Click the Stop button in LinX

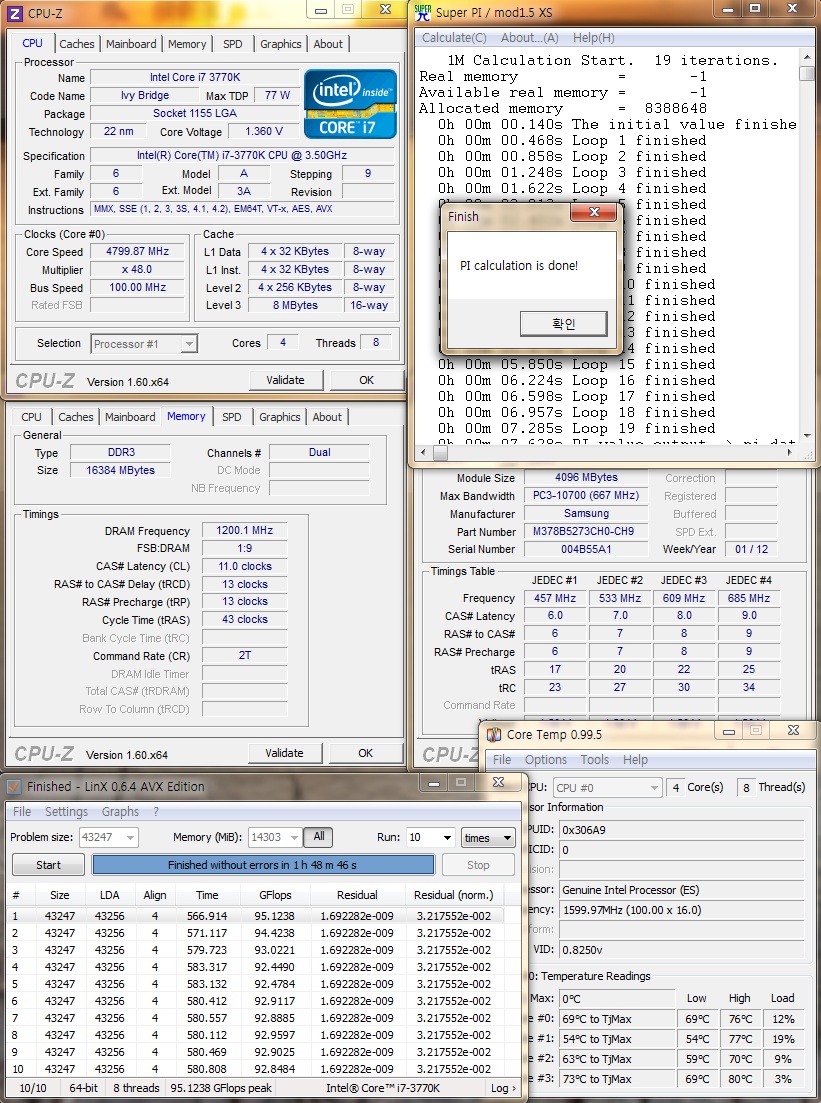(x=478, y=865)
